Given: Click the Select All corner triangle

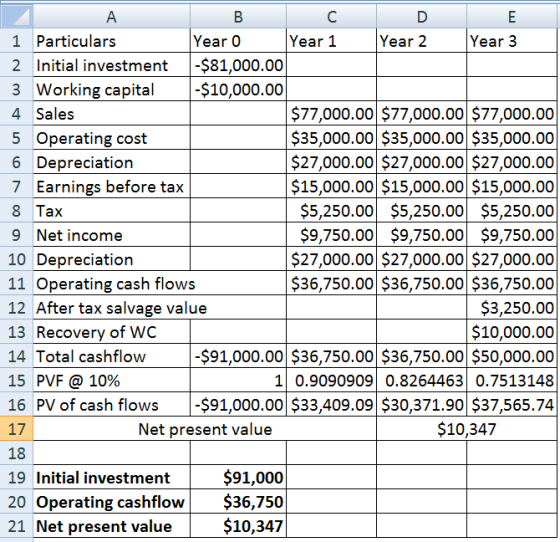Looking at the screenshot, I should tap(16, 16).
